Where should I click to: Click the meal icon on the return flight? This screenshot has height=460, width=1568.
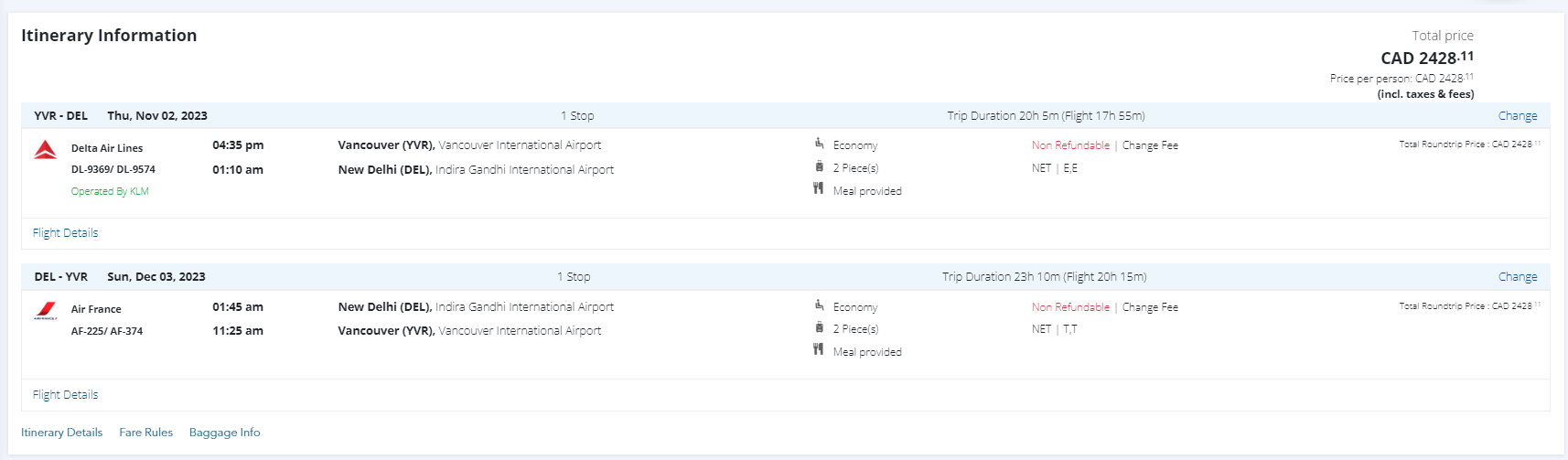[818, 349]
